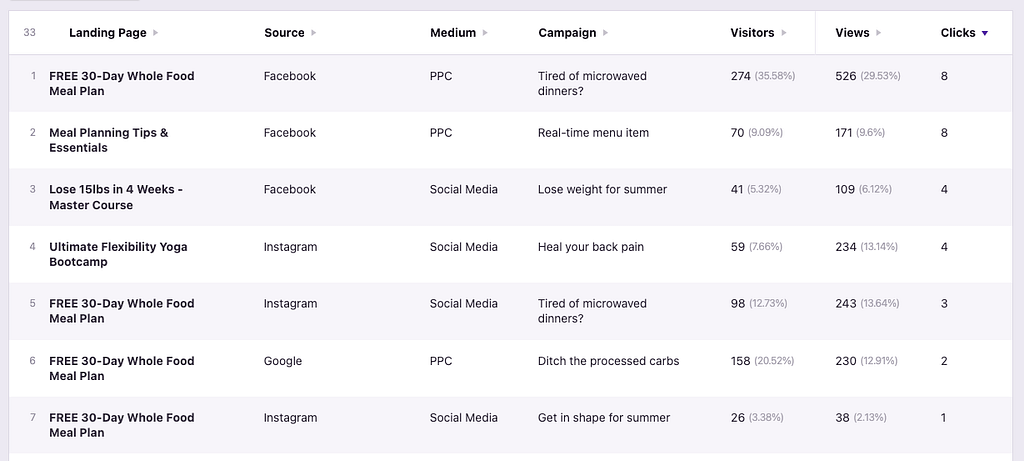Select the Views column header text
Screen dimensions: 1024x461
click(x=852, y=33)
